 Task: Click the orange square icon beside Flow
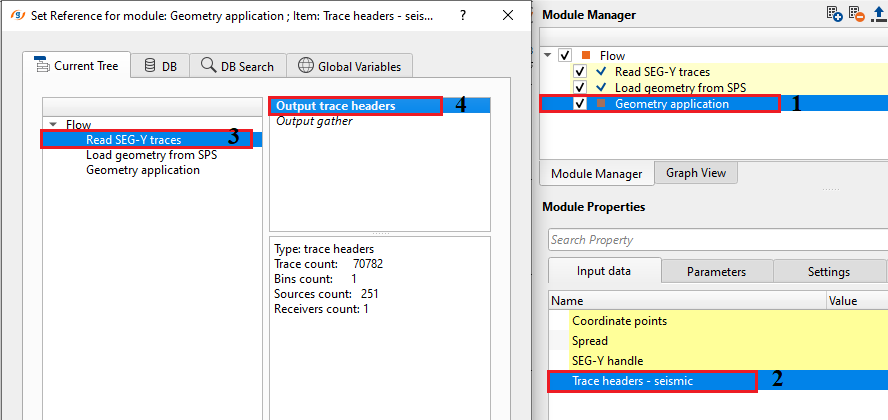pyautogui.click(x=585, y=56)
